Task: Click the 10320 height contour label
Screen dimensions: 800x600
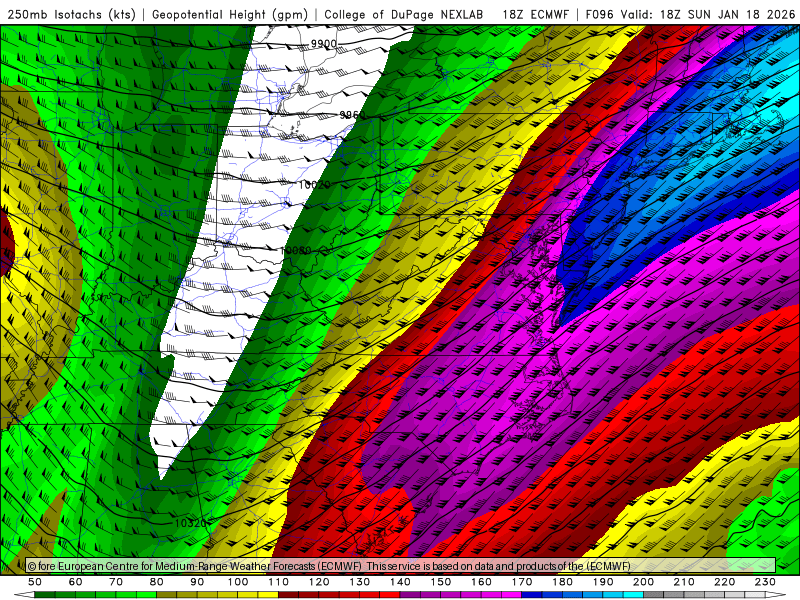Action: [190, 523]
